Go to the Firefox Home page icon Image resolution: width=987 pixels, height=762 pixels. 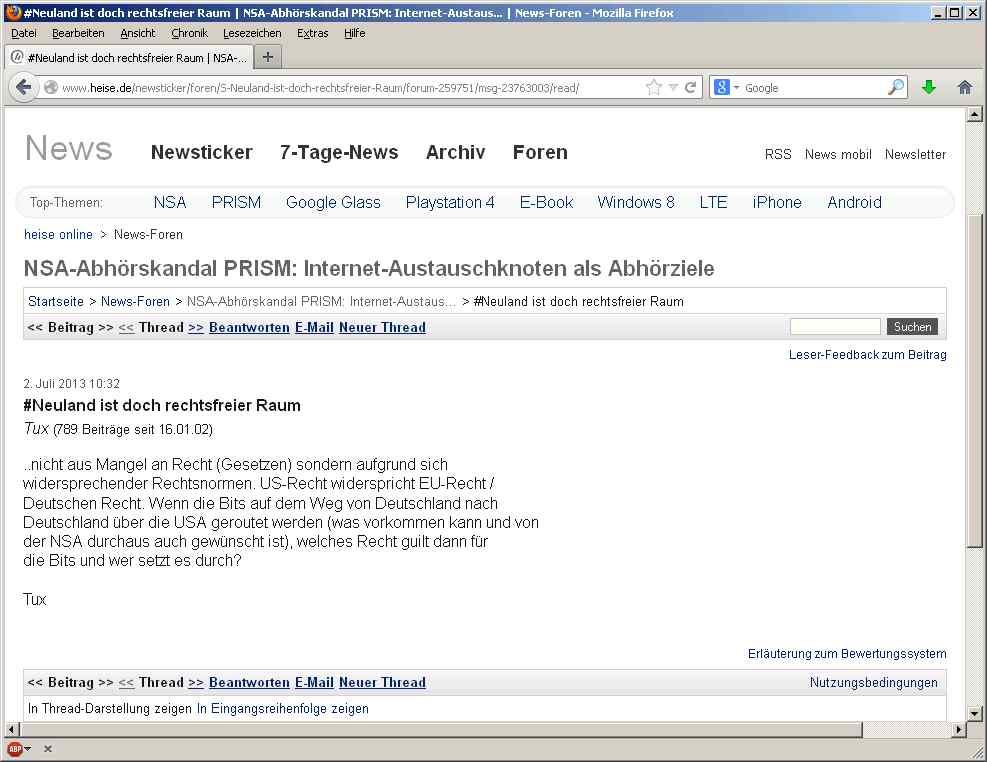(x=965, y=88)
